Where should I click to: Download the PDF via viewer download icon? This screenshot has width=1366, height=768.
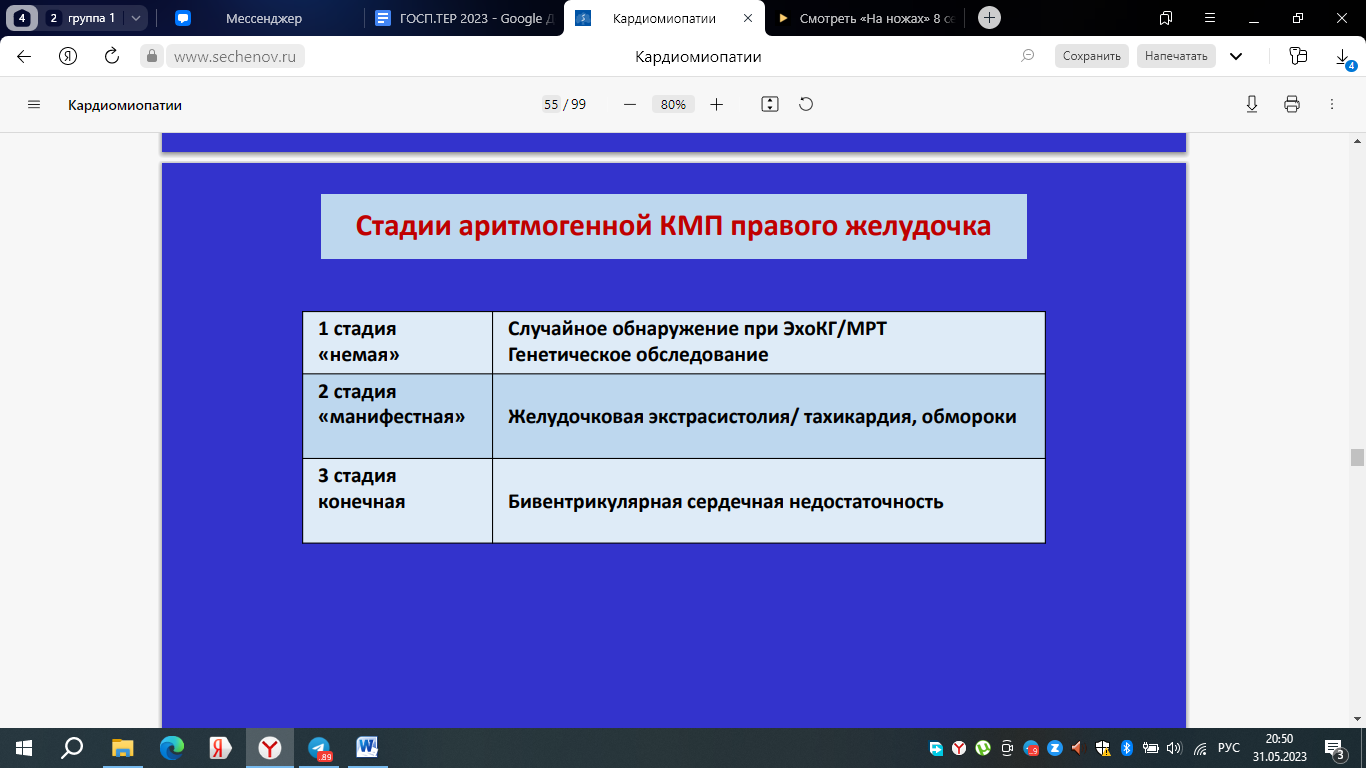[1251, 104]
